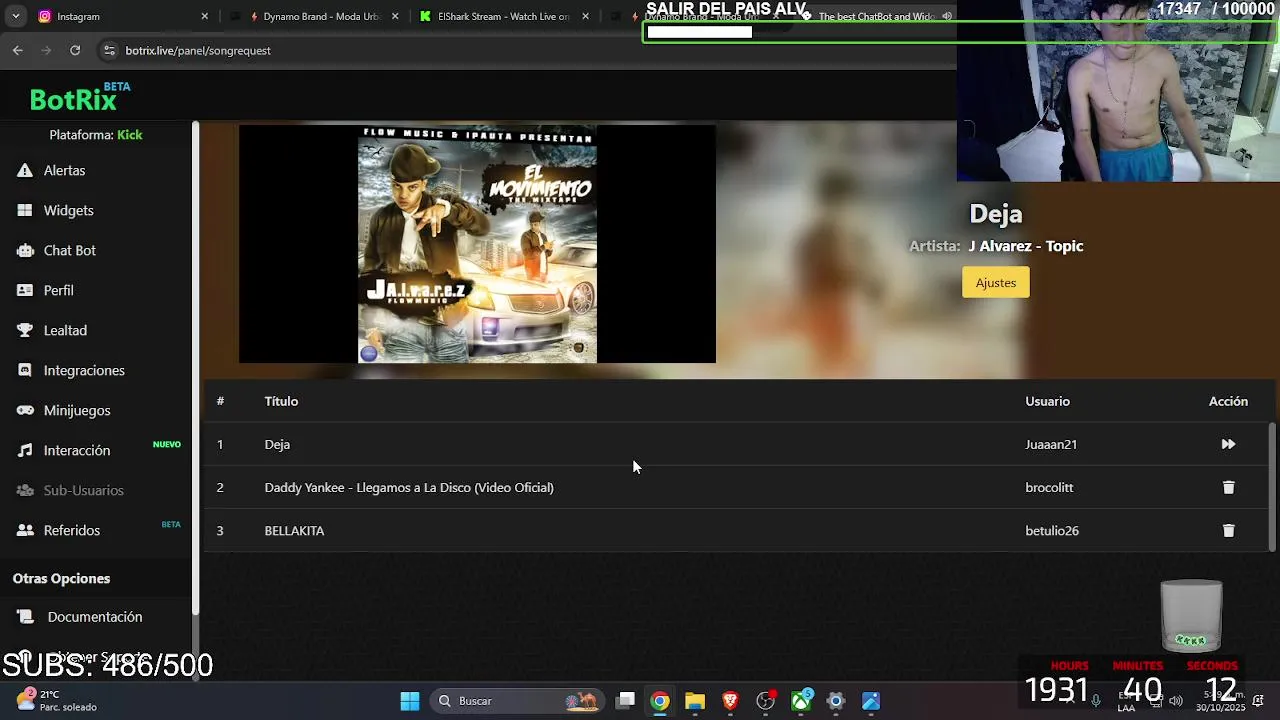Open the weather widget showing 21°C
This screenshot has height=720, width=1280.
(58, 700)
